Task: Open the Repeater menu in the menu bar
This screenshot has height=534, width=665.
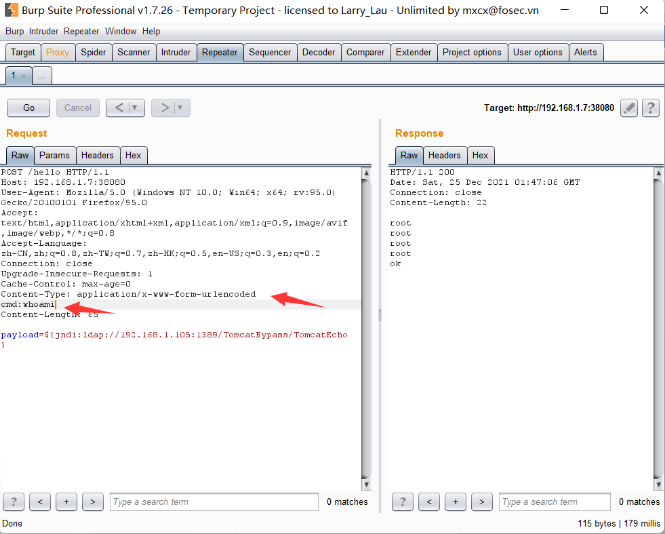Action: click(81, 31)
